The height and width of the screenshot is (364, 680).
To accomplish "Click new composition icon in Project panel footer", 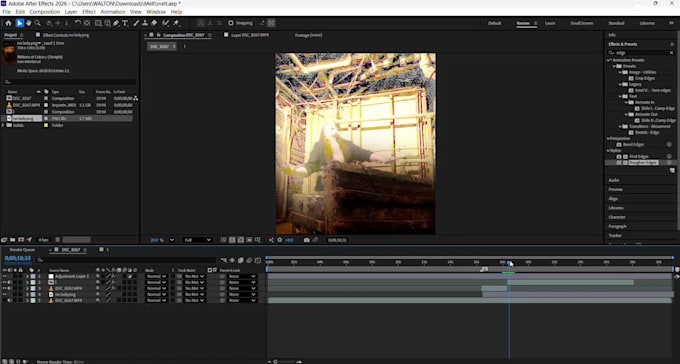I will pyautogui.click(x=21, y=239).
